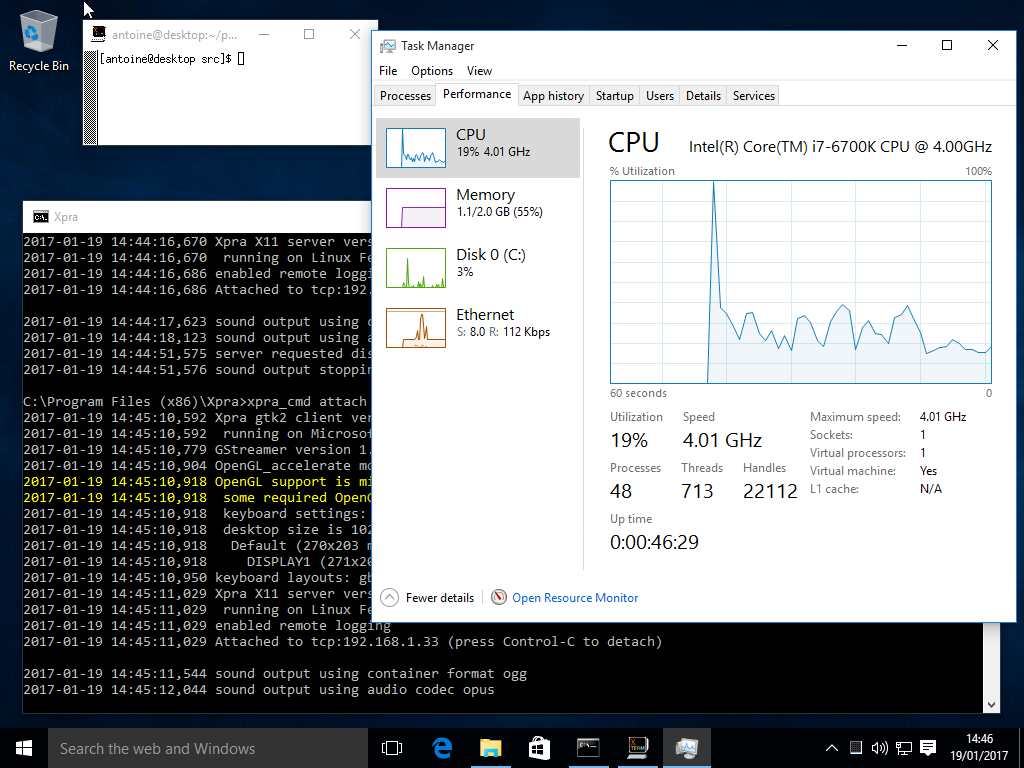Switch to the Processes tab
Image resolution: width=1024 pixels, height=768 pixels.
pos(406,95)
